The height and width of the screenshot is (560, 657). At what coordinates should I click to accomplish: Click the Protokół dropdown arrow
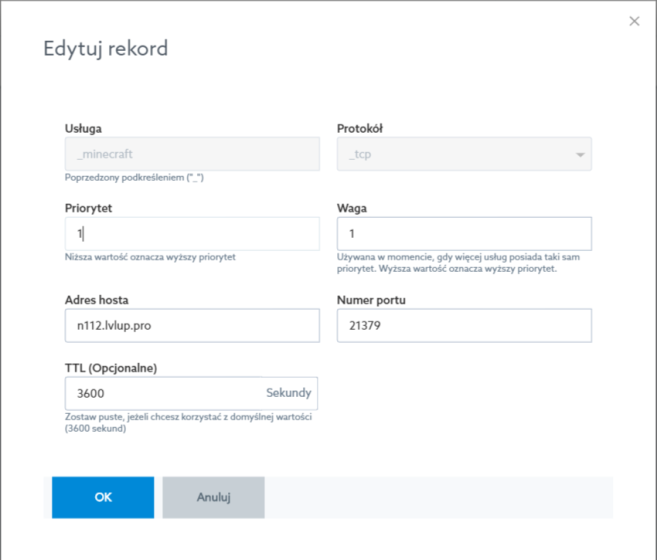point(580,155)
